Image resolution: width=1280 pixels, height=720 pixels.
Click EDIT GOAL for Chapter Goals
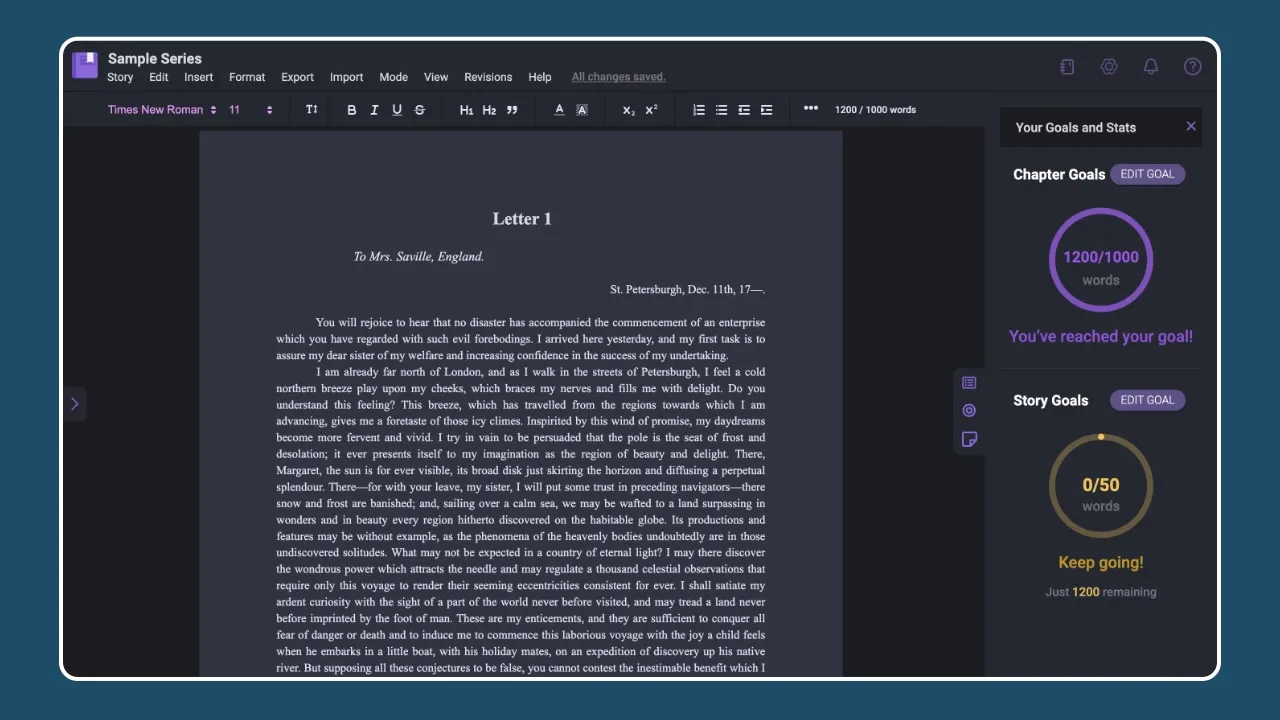coord(1147,174)
